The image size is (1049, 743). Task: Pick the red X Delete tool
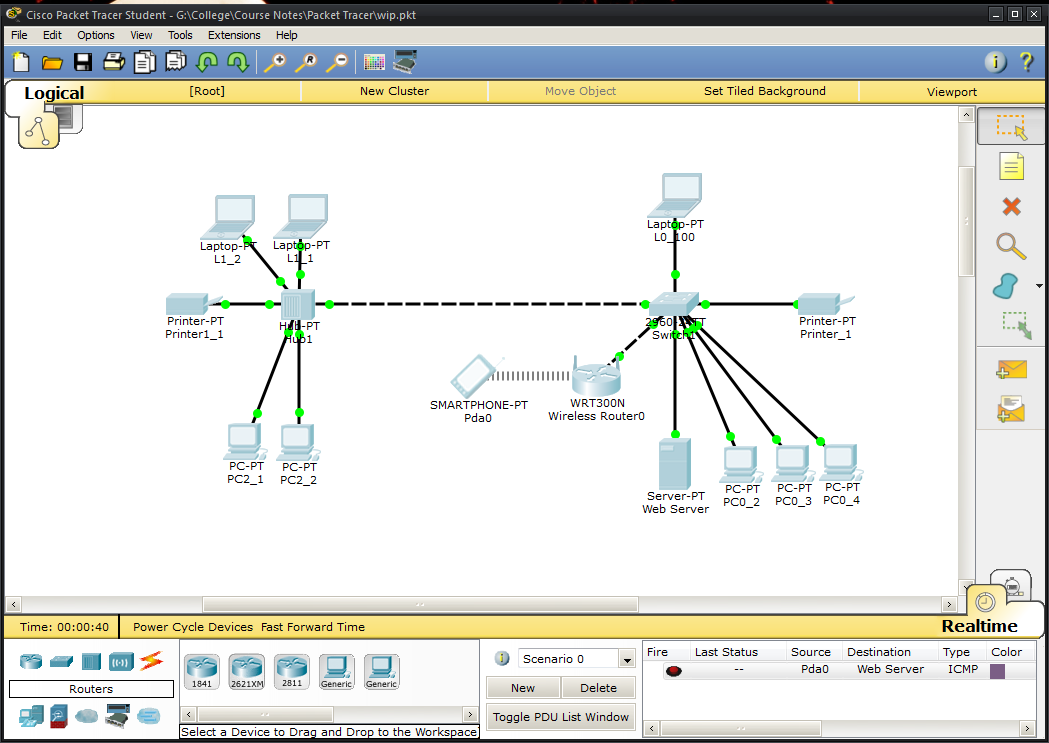(x=1011, y=206)
